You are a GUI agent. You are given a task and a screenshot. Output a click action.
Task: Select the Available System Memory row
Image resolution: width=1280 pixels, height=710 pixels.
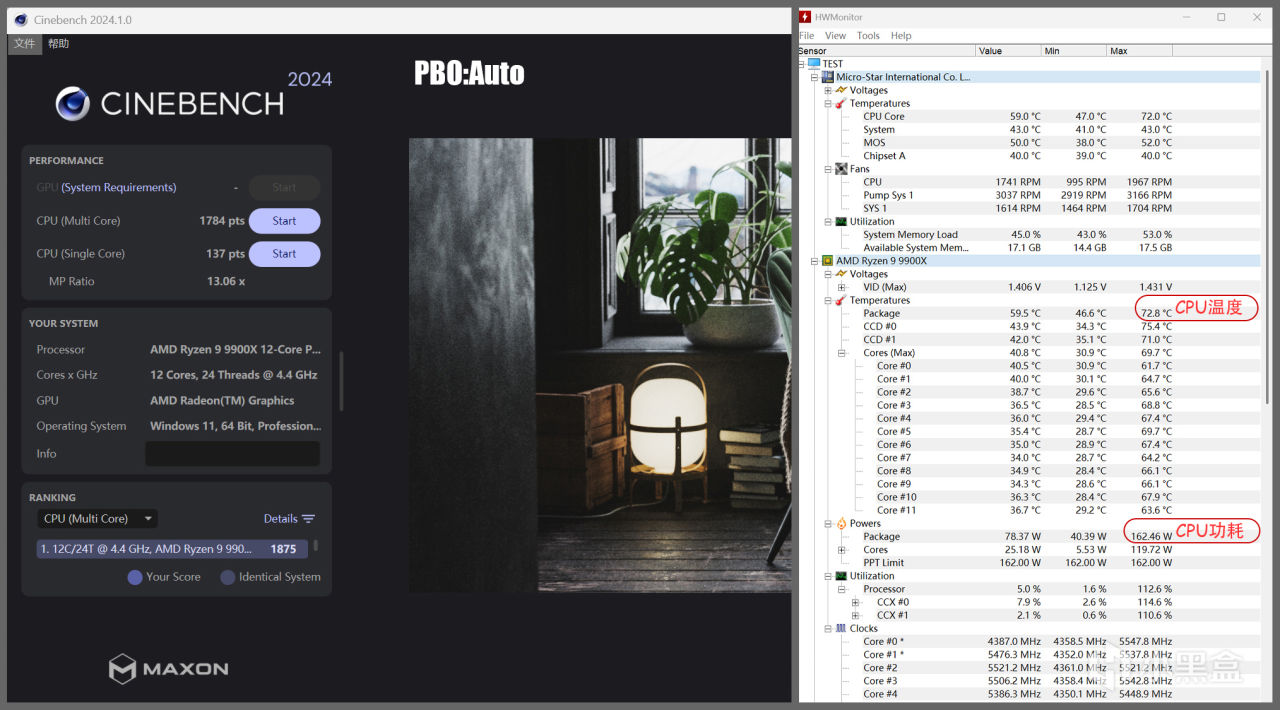click(1029, 247)
